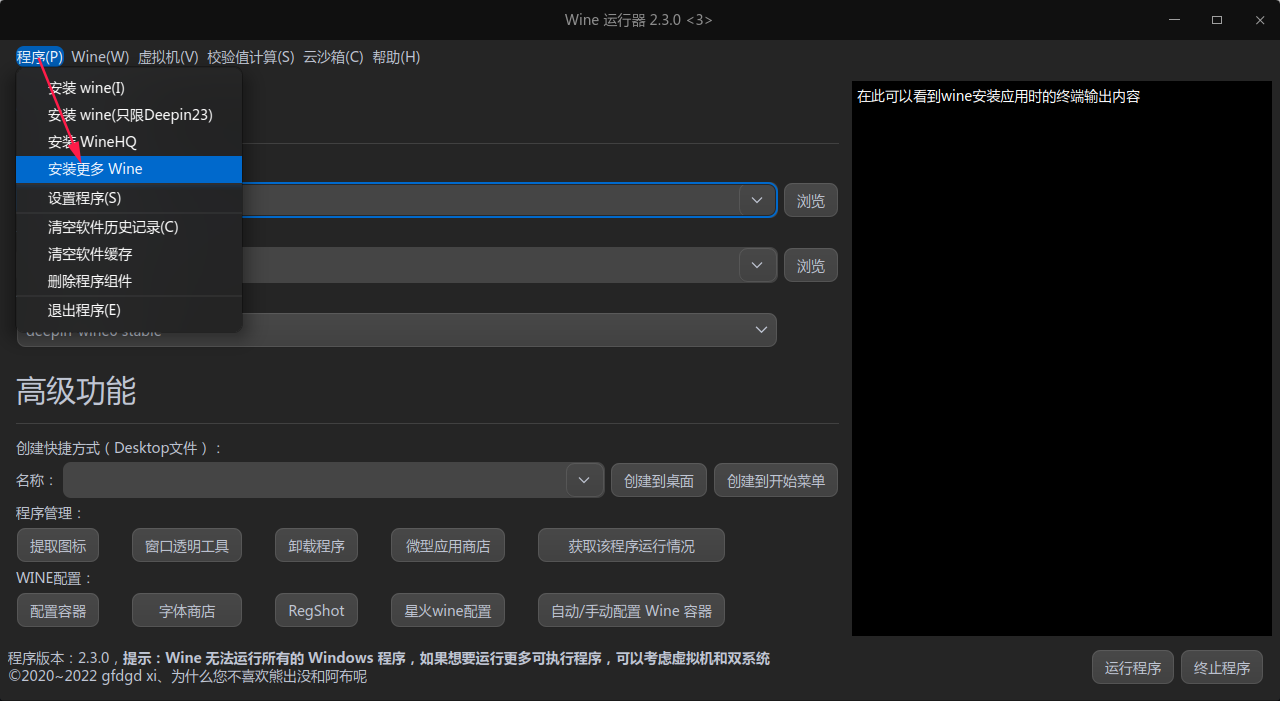Open the Wine(W) menu

tap(100, 57)
